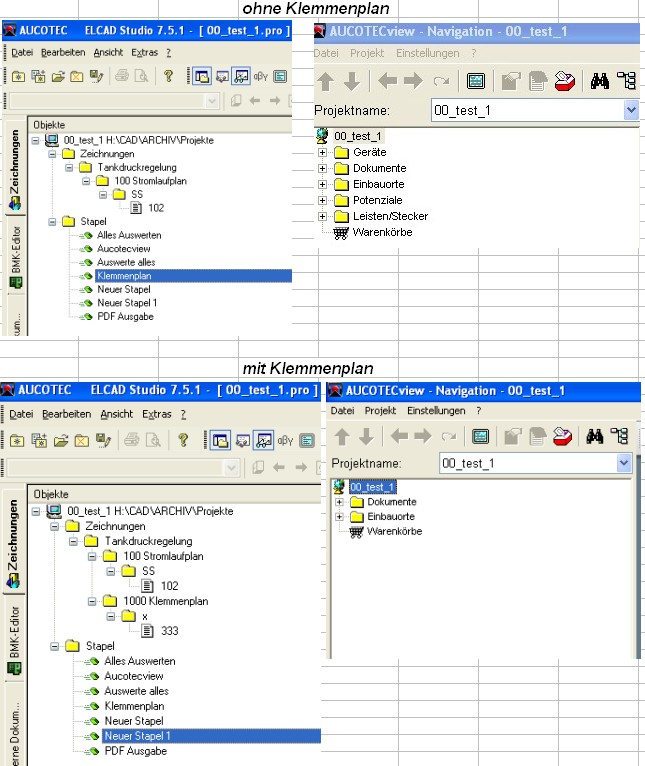This screenshot has height=766, width=645.
Task: Click the help question-mark icon in the mit Klemmenplan ELCAD toolbar
Action: click(x=183, y=440)
